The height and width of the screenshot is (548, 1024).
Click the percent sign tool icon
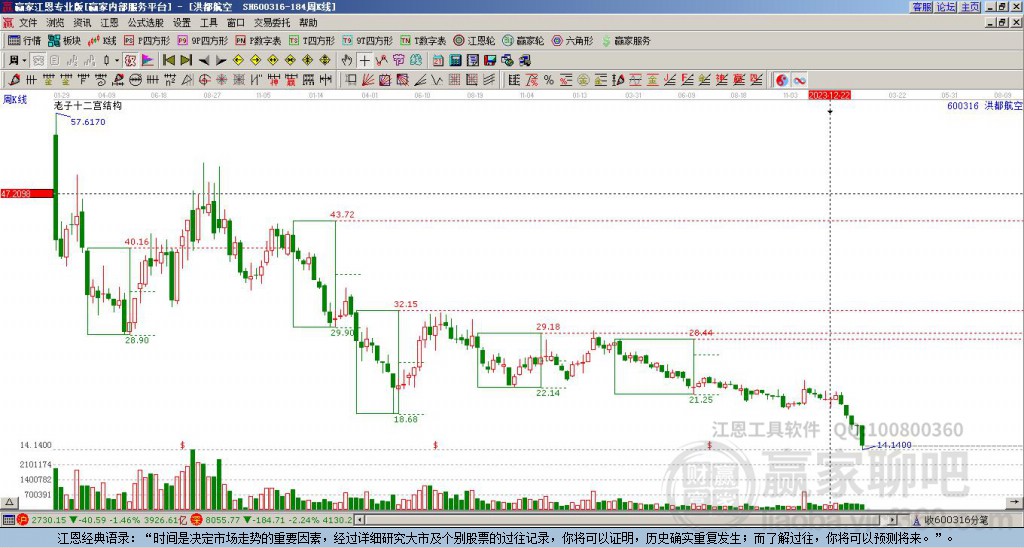[x=549, y=80]
